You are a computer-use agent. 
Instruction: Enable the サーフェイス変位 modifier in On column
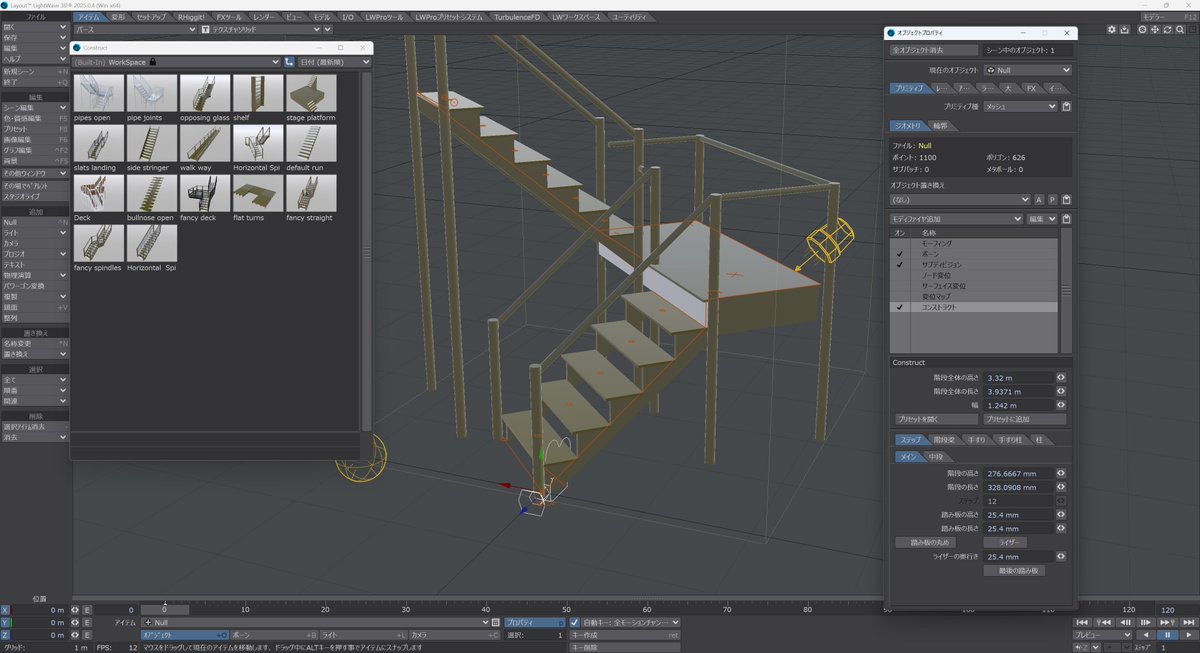pyautogui.click(x=899, y=286)
